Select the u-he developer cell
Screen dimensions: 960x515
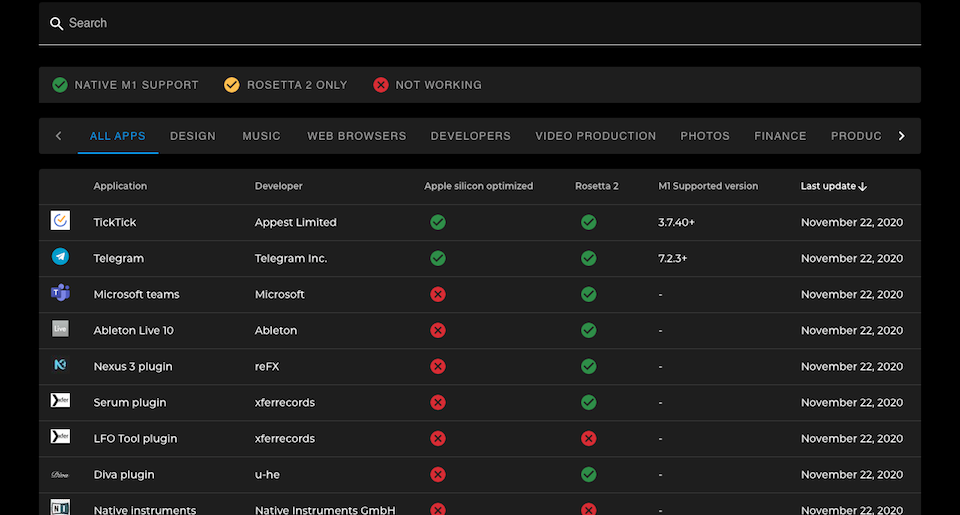[x=267, y=475]
